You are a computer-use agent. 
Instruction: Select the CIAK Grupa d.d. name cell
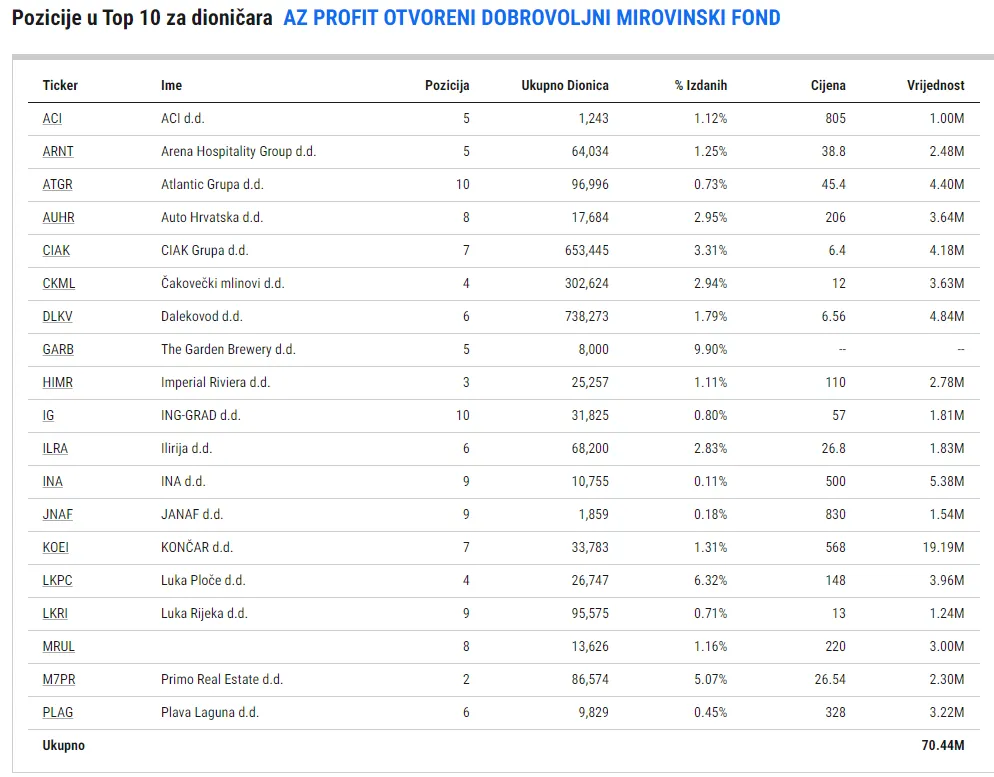coord(204,250)
